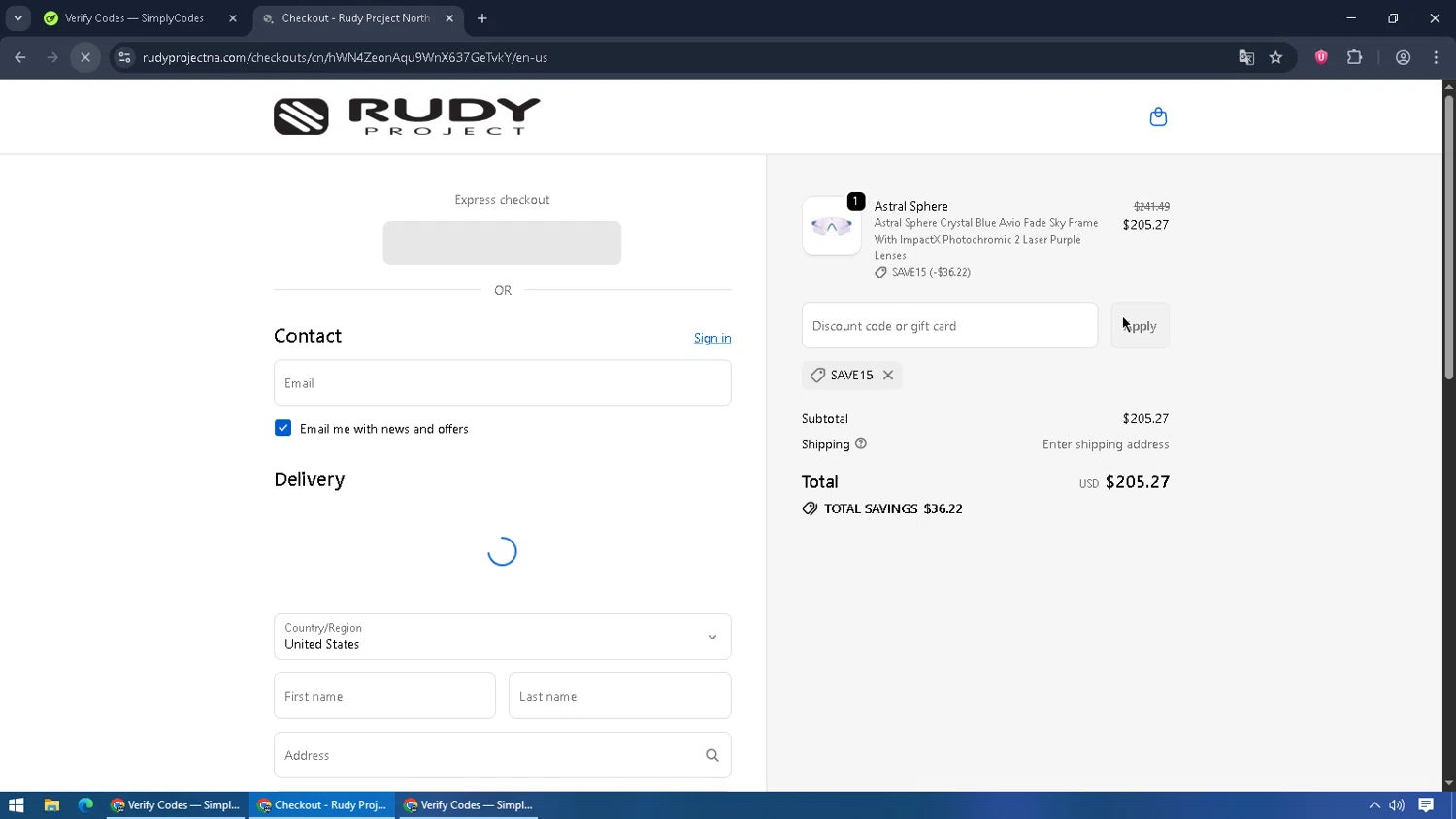Switch to last Verify Codes taskbar window

coord(469,805)
